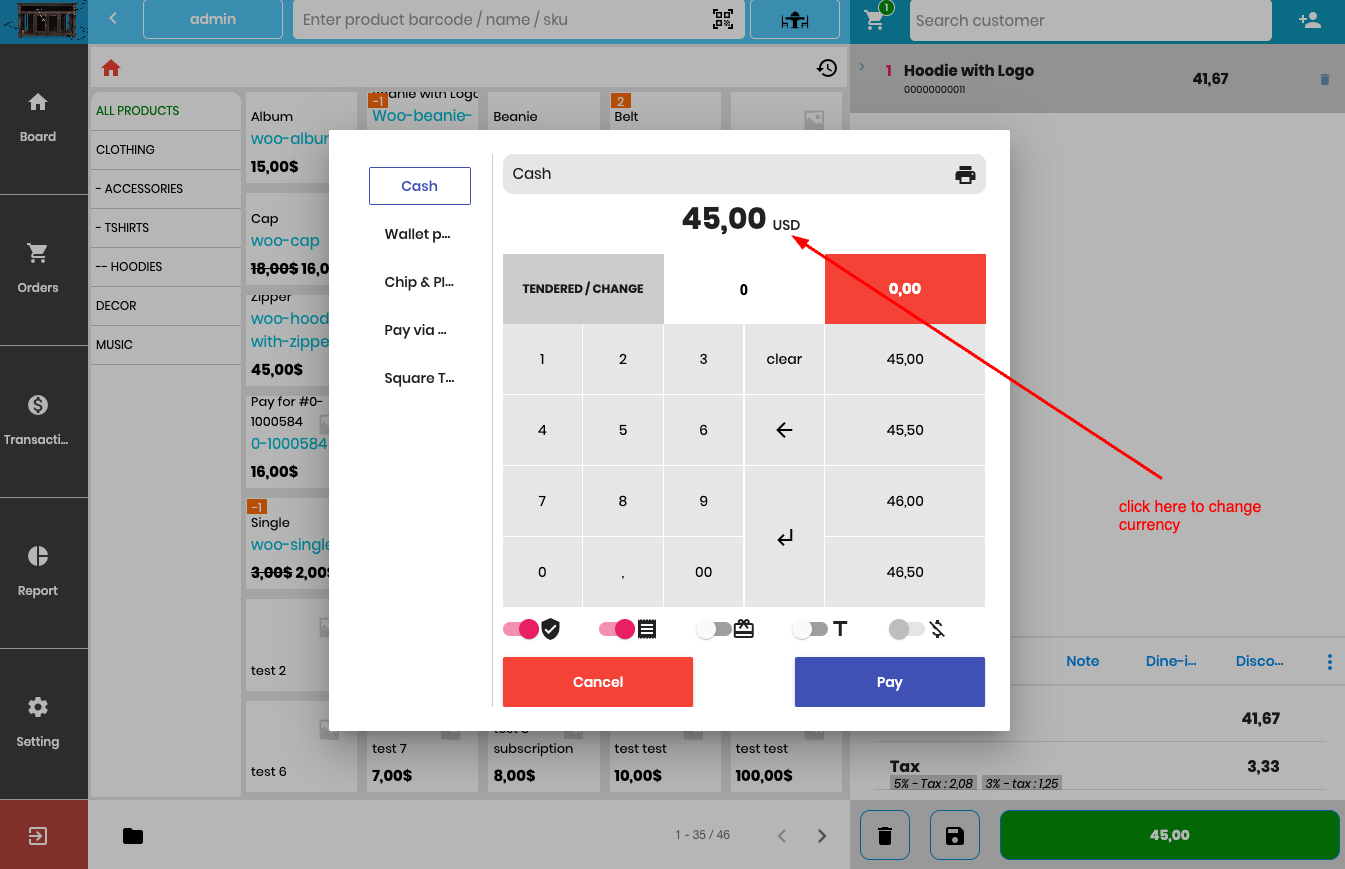
Task: Click the add customer icon
Action: pyautogui.click(x=1308, y=20)
